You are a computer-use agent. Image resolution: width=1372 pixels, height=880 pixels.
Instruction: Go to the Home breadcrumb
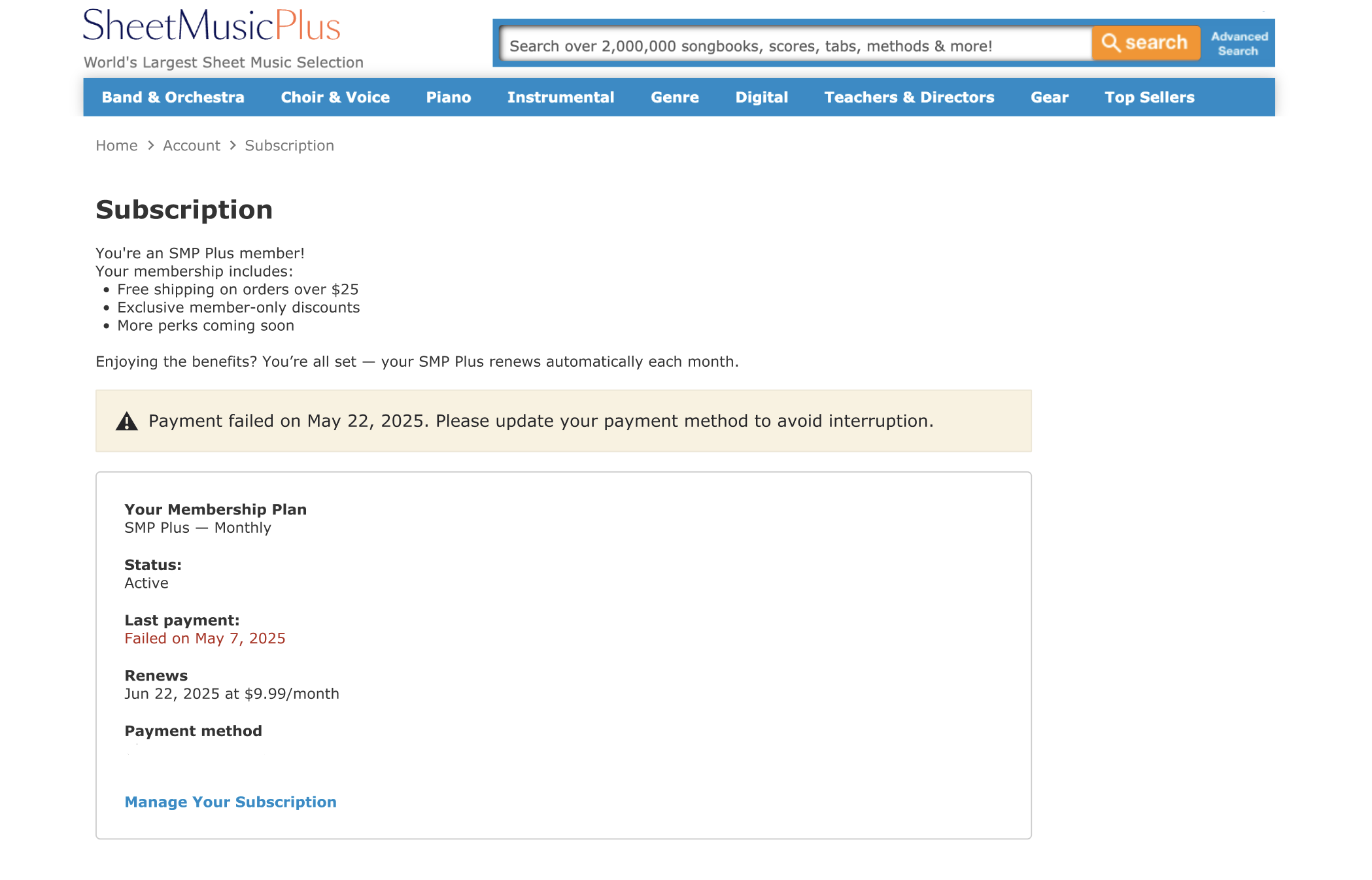click(116, 146)
